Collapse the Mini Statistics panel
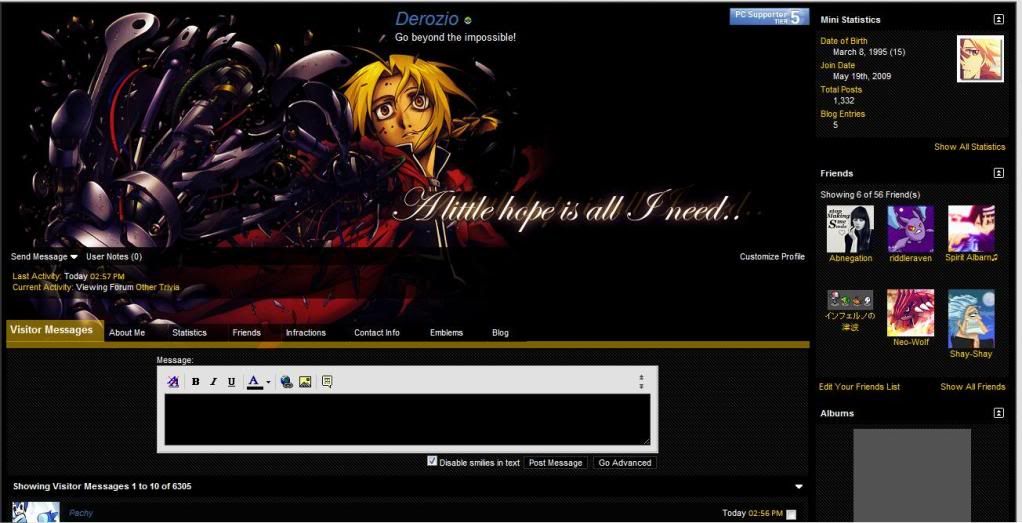1022x523 pixels. [998, 19]
